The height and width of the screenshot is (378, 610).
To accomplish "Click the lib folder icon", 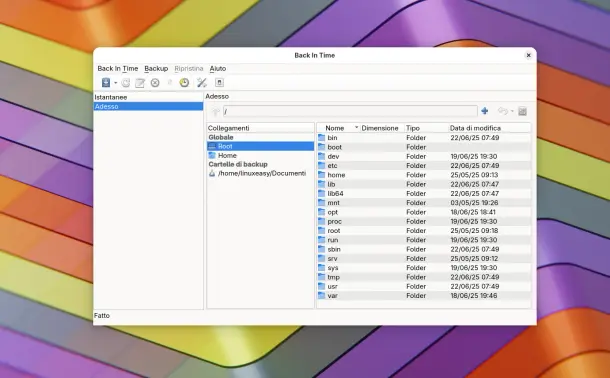I will click(x=321, y=184).
